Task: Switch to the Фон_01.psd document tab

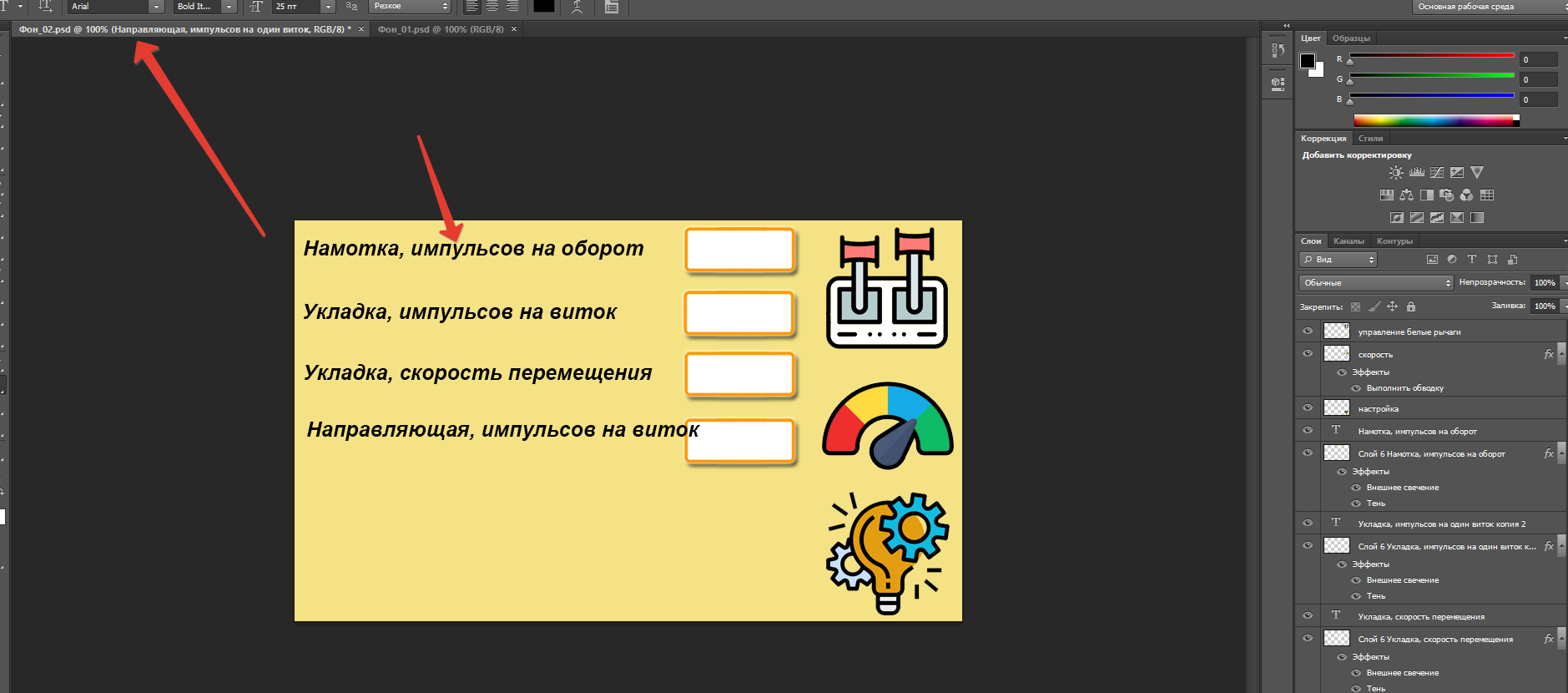Action: (441, 29)
